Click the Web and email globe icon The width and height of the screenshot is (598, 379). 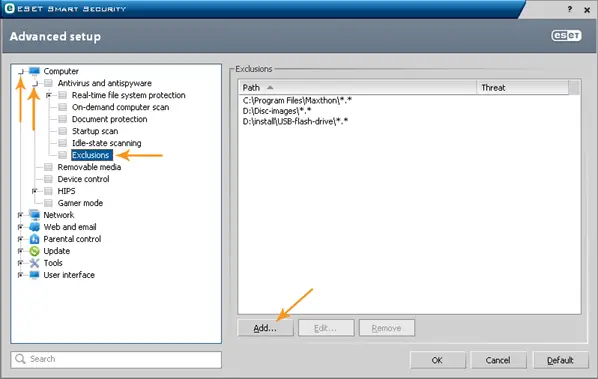[x=34, y=227]
